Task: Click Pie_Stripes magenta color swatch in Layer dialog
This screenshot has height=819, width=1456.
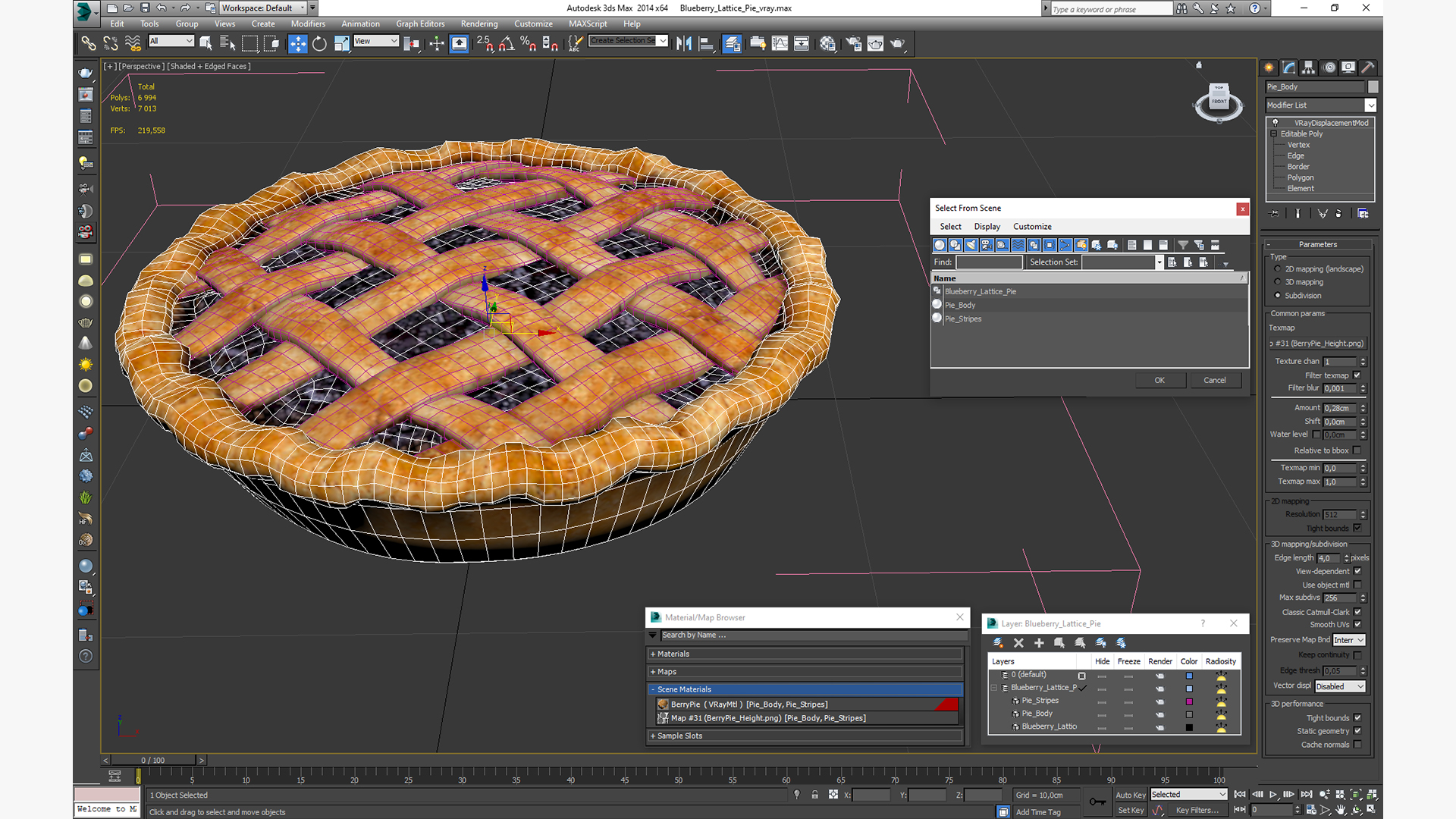Action: 1189,701
